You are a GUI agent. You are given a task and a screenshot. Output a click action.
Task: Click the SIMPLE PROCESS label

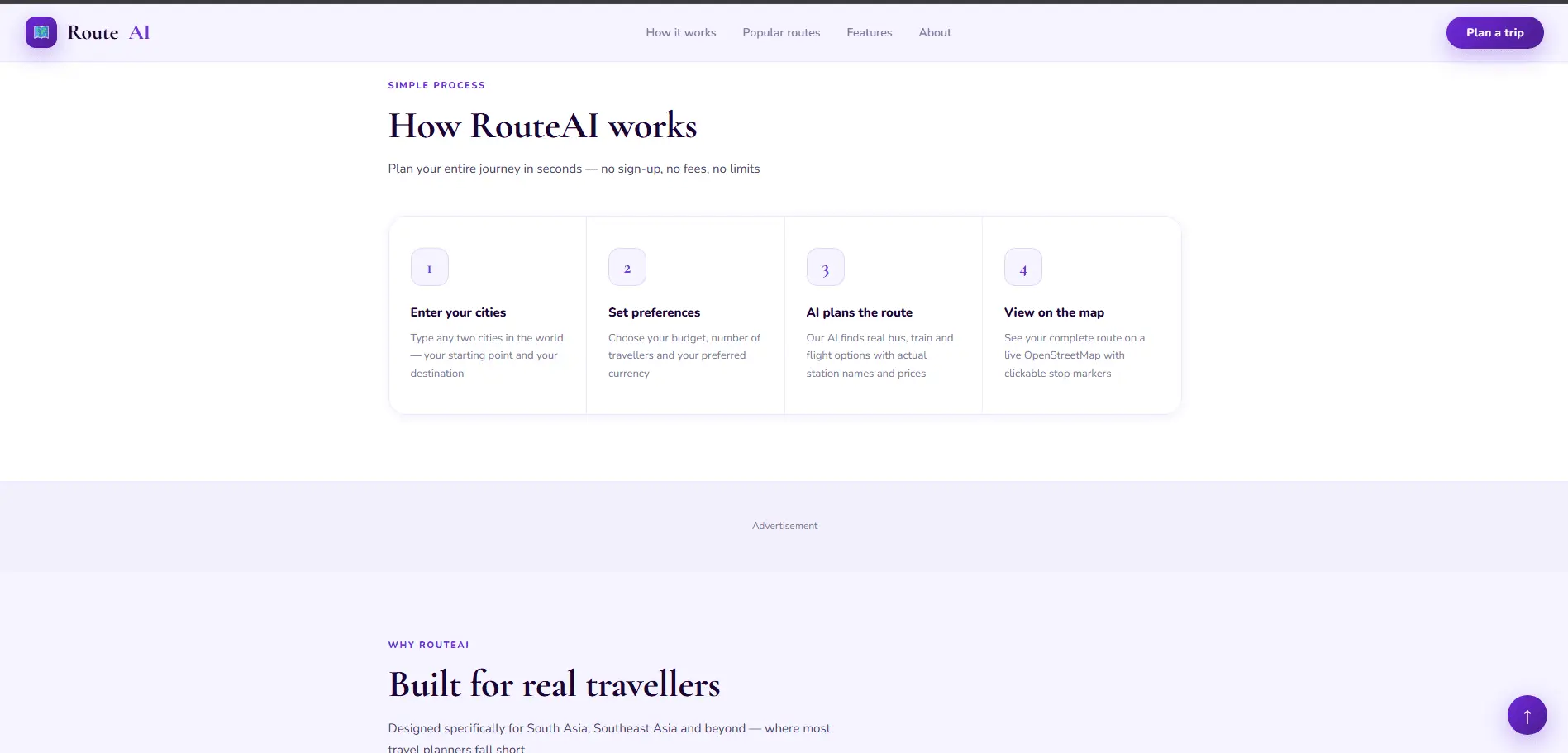[x=436, y=85]
